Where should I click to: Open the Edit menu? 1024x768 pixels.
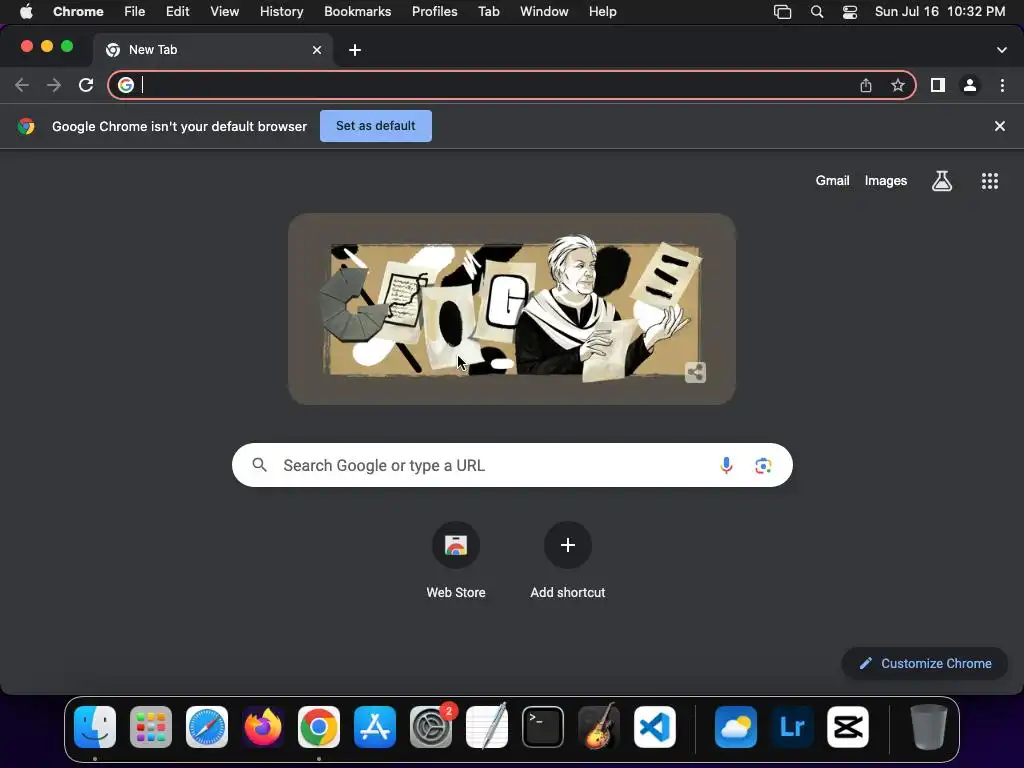coord(177,11)
